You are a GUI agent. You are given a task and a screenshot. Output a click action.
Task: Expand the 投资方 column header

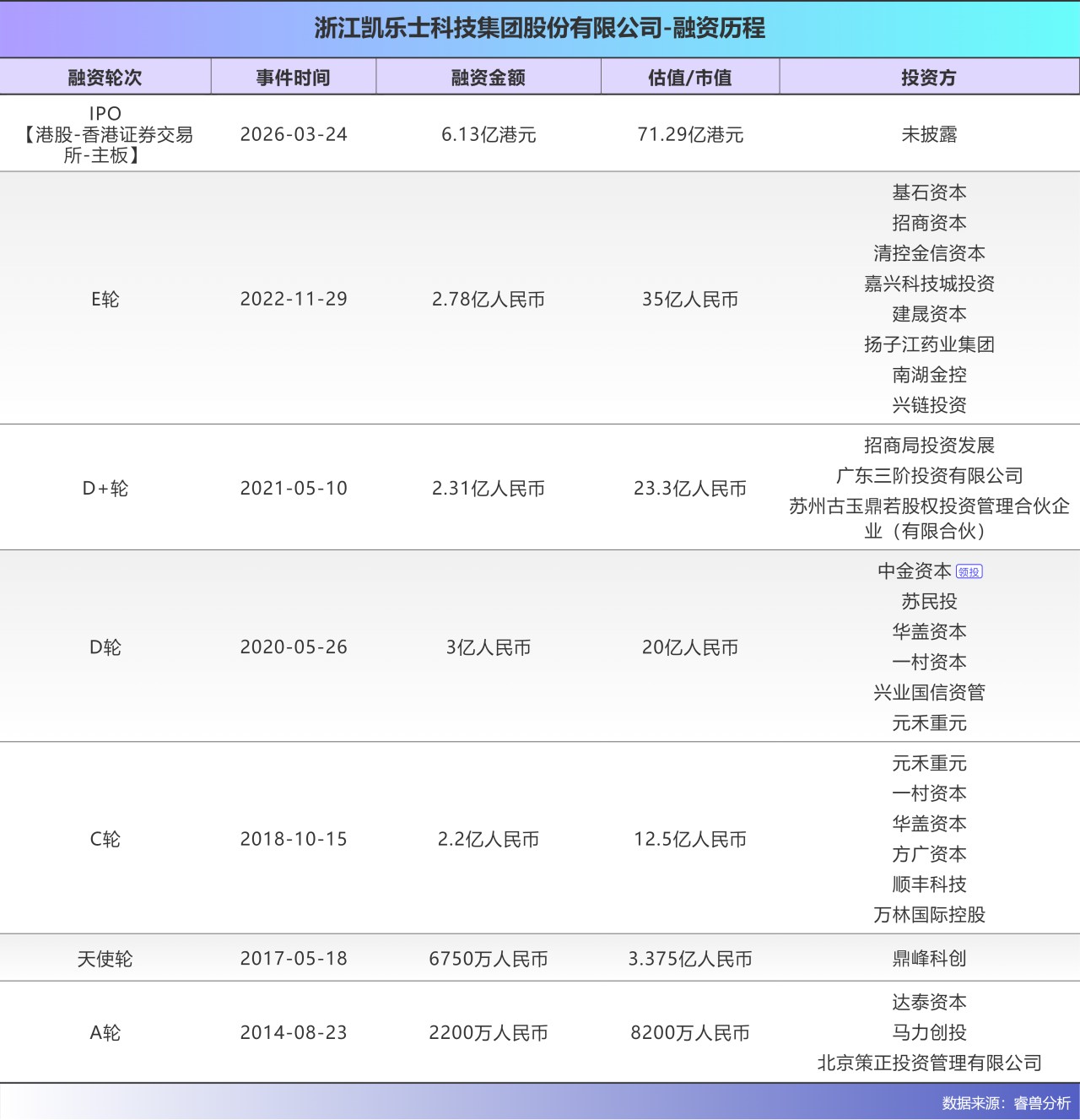[x=928, y=76]
